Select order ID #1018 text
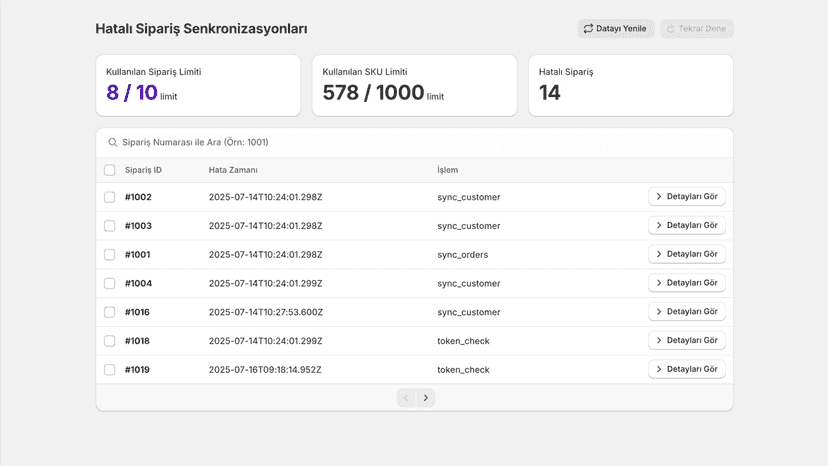The height and width of the screenshot is (466, 828). tap(137, 341)
